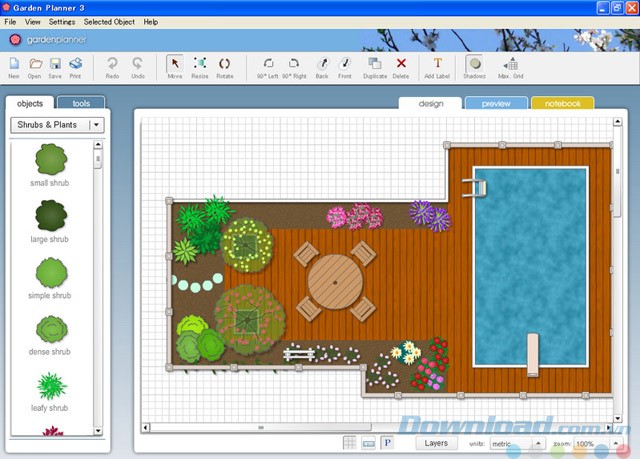The height and width of the screenshot is (459, 640).
Task: Select the pink flower cluster at top
Action: [355, 216]
